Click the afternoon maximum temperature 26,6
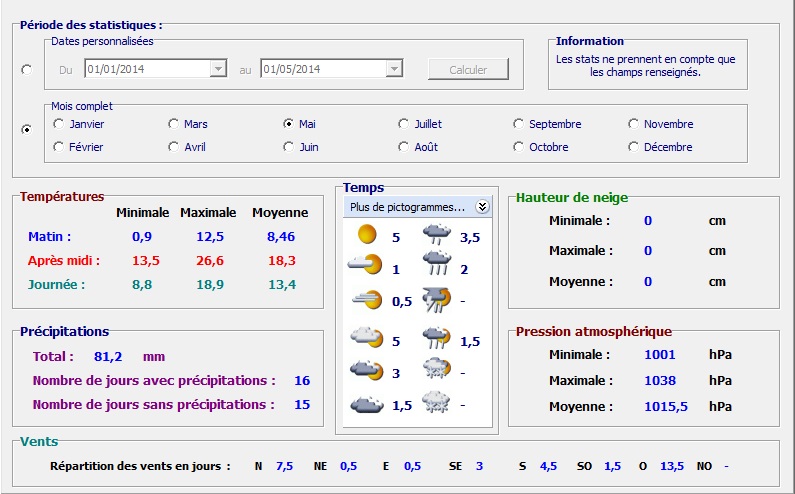795x494 pixels. [210, 261]
